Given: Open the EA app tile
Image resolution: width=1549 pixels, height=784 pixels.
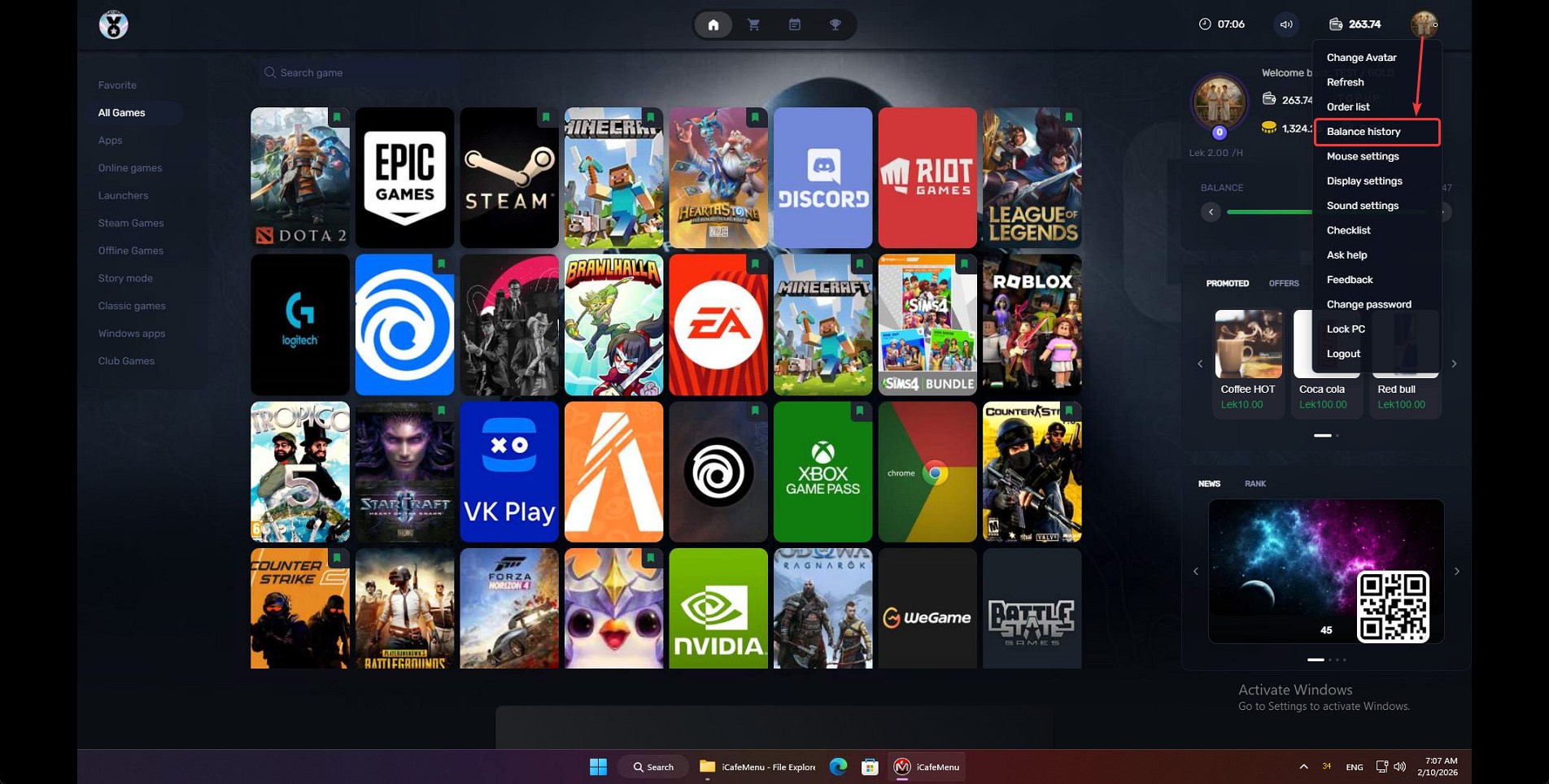Looking at the screenshot, I should 718,324.
